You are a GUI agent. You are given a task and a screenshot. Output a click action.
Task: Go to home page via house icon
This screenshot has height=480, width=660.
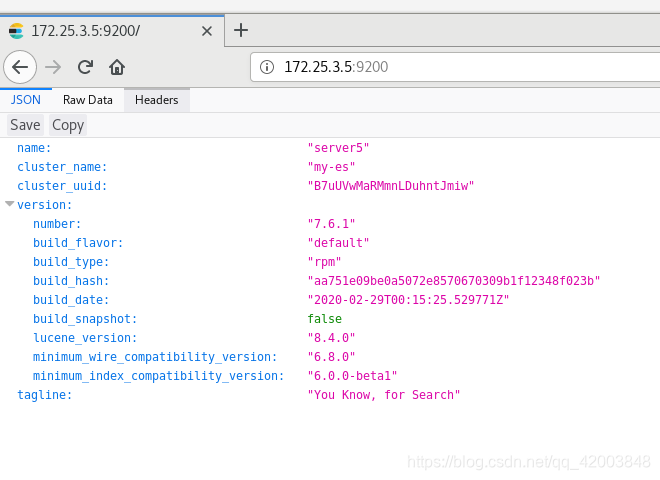[x=117, y=67]
